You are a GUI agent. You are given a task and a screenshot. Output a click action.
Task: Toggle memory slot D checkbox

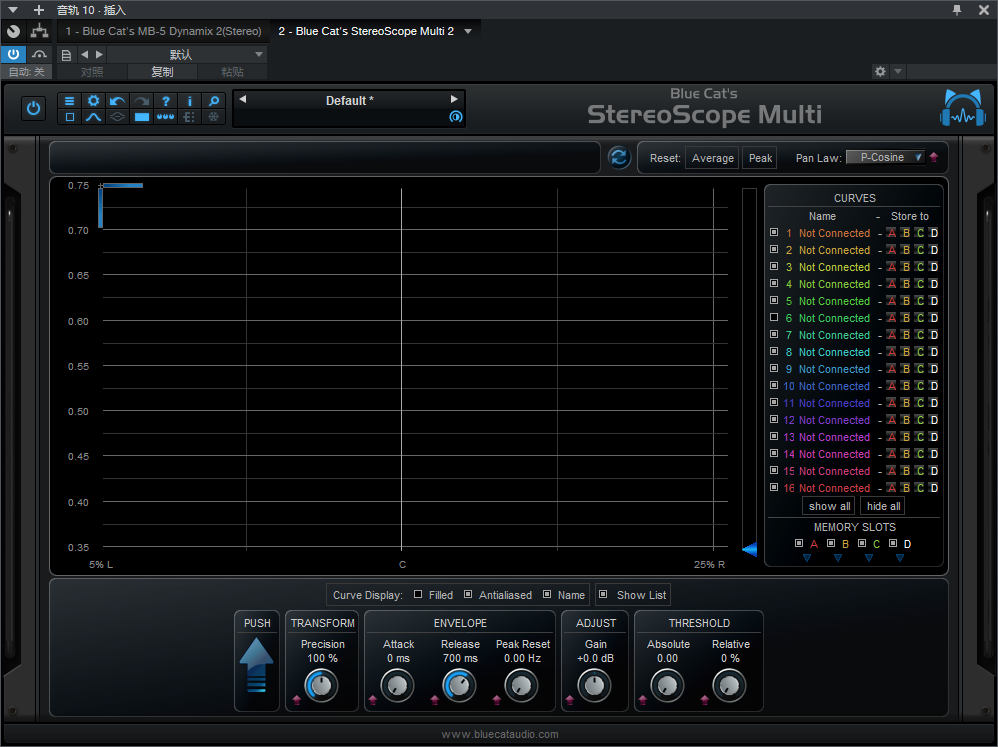click(x=893, y=543)
